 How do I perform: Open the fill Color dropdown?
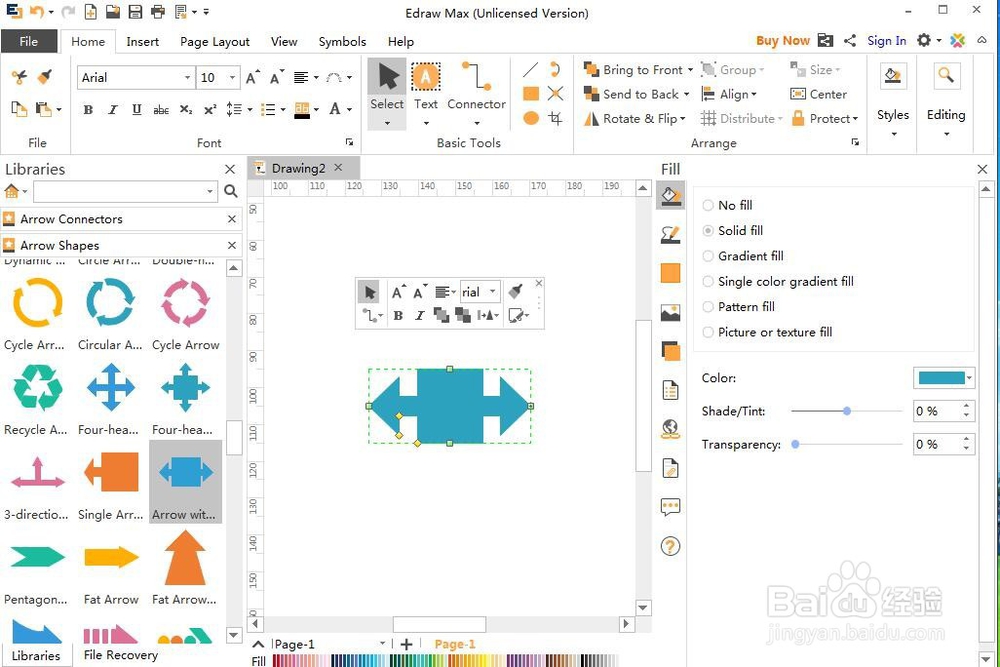point(969,378)
